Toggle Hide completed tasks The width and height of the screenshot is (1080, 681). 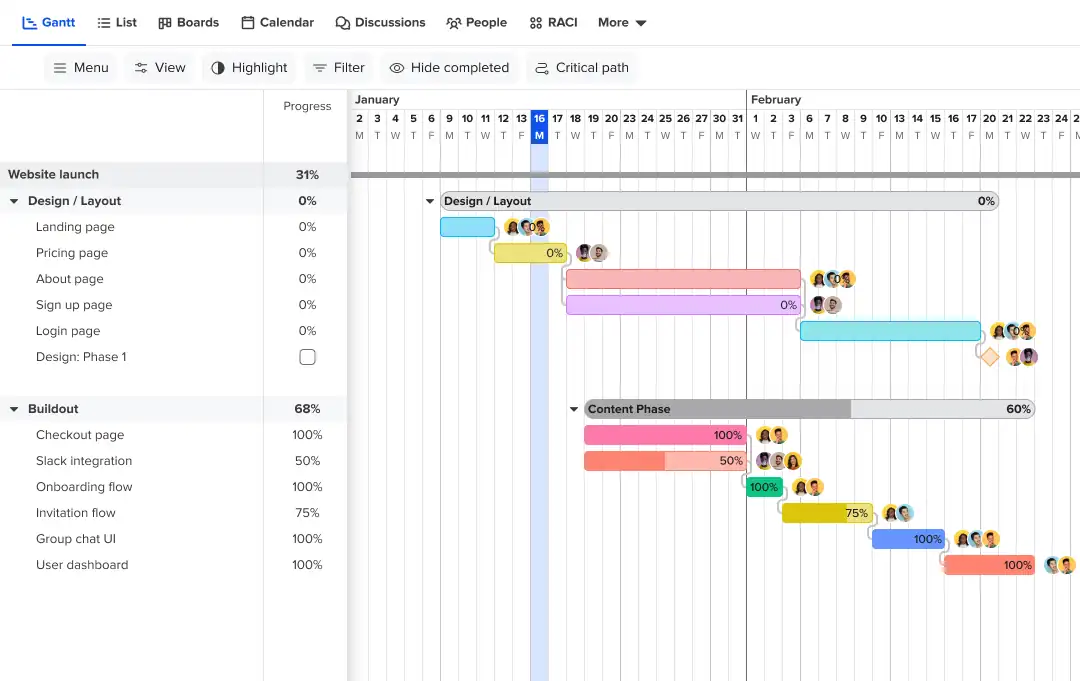pos(397,67)
